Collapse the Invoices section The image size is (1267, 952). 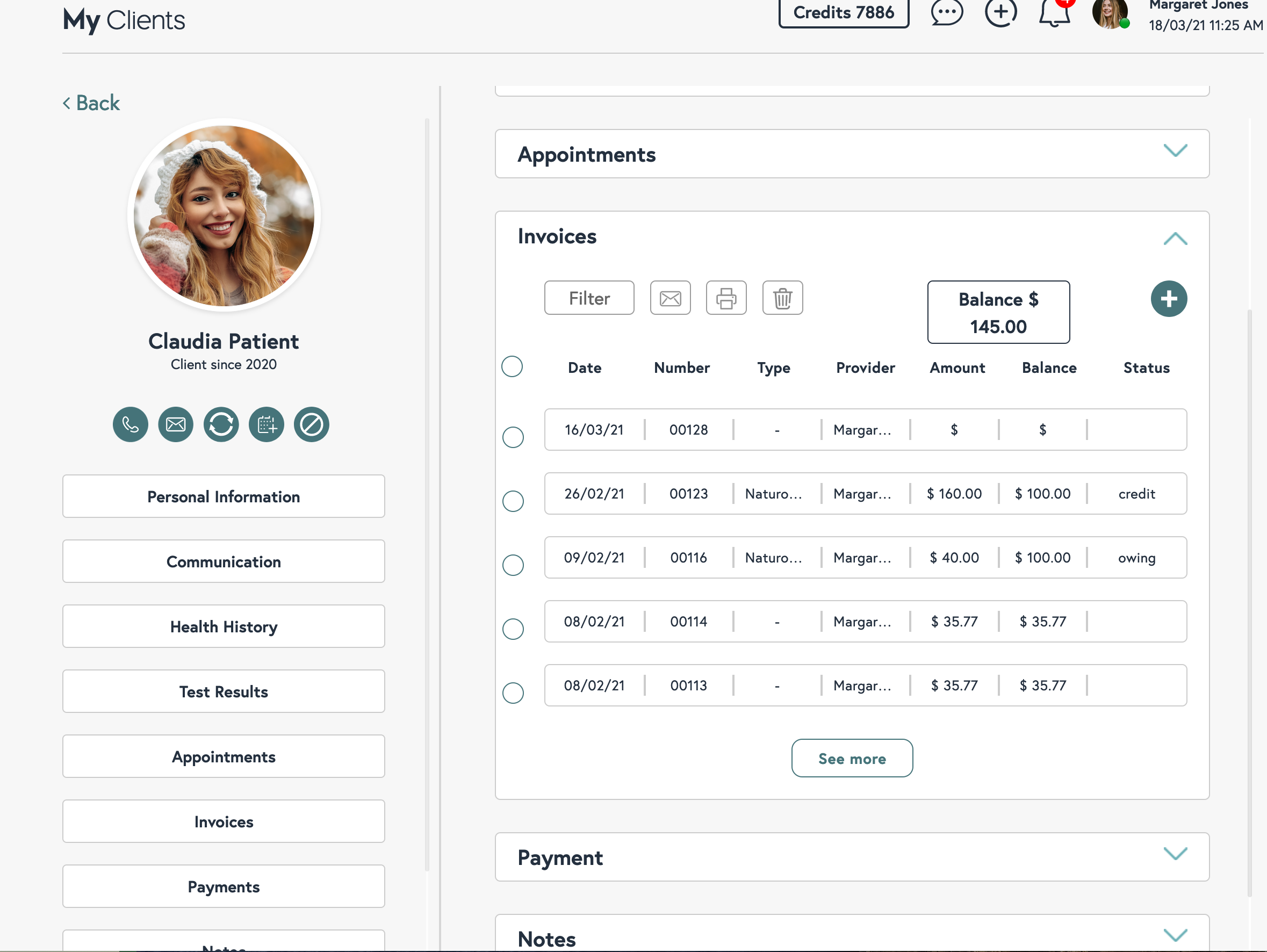click(x=1174, y=239)
